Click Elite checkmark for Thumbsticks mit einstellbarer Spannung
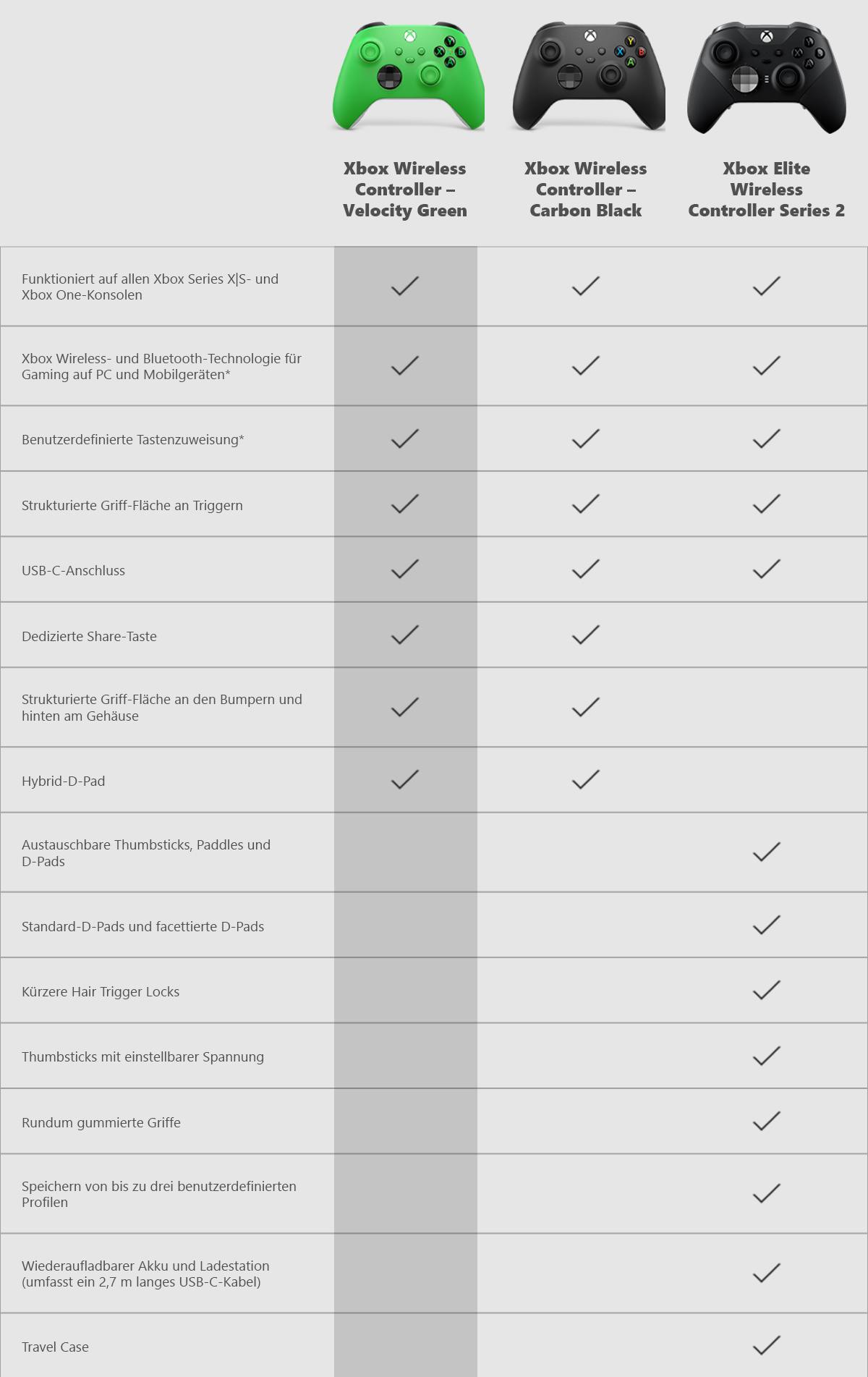 [x=767, y=1056]
